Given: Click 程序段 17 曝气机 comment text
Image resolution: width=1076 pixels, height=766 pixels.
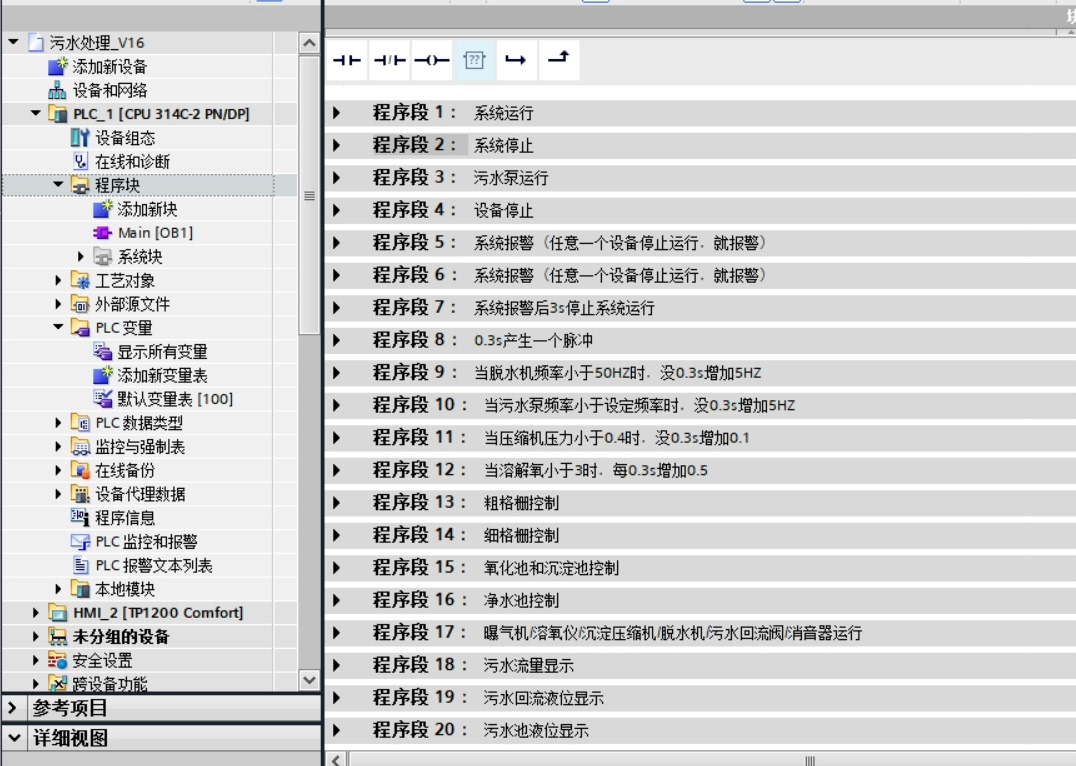Looking at the screenshot, I should (x=672, y=633).
